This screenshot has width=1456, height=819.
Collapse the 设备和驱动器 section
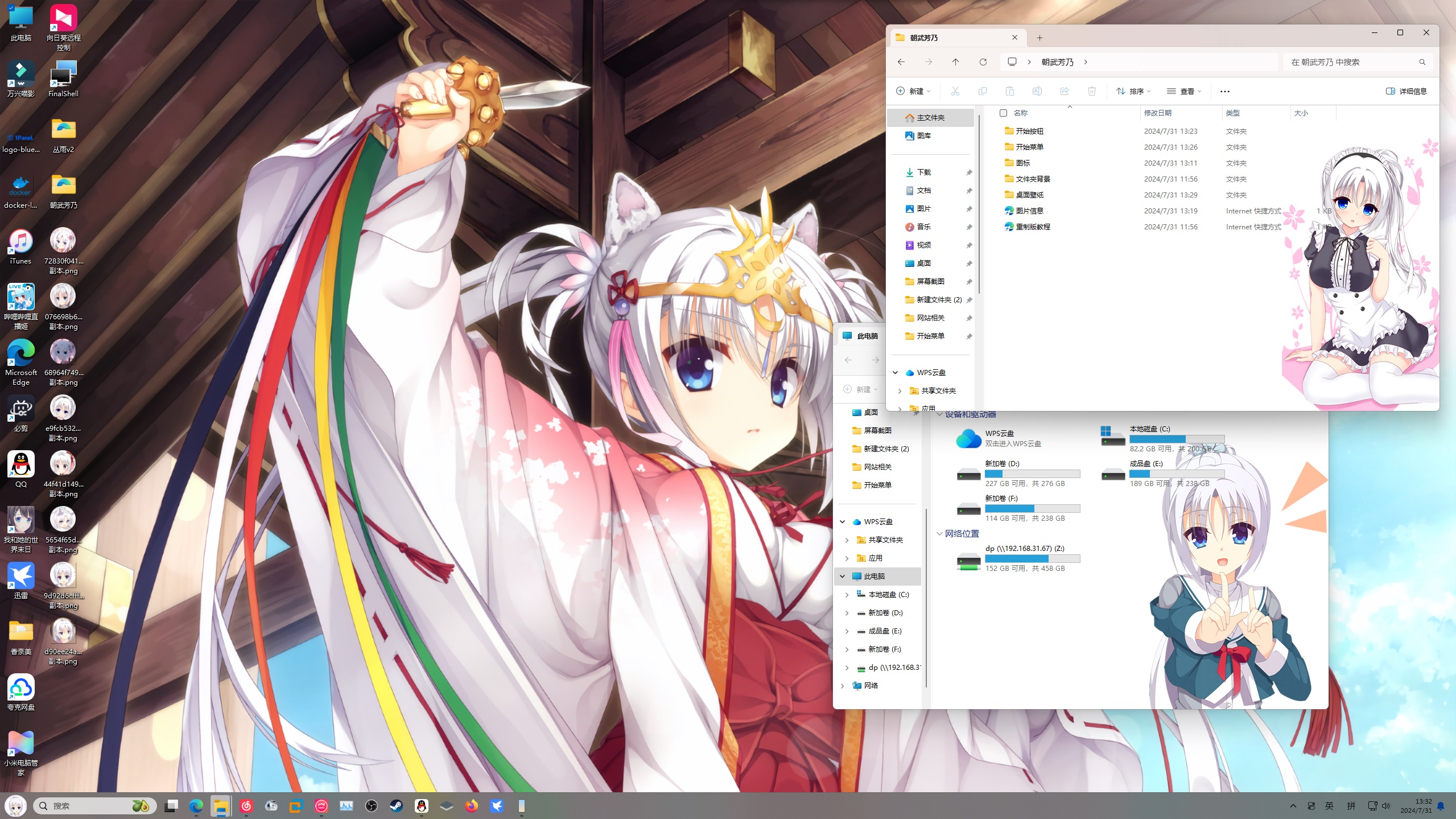tap(940, 414)
